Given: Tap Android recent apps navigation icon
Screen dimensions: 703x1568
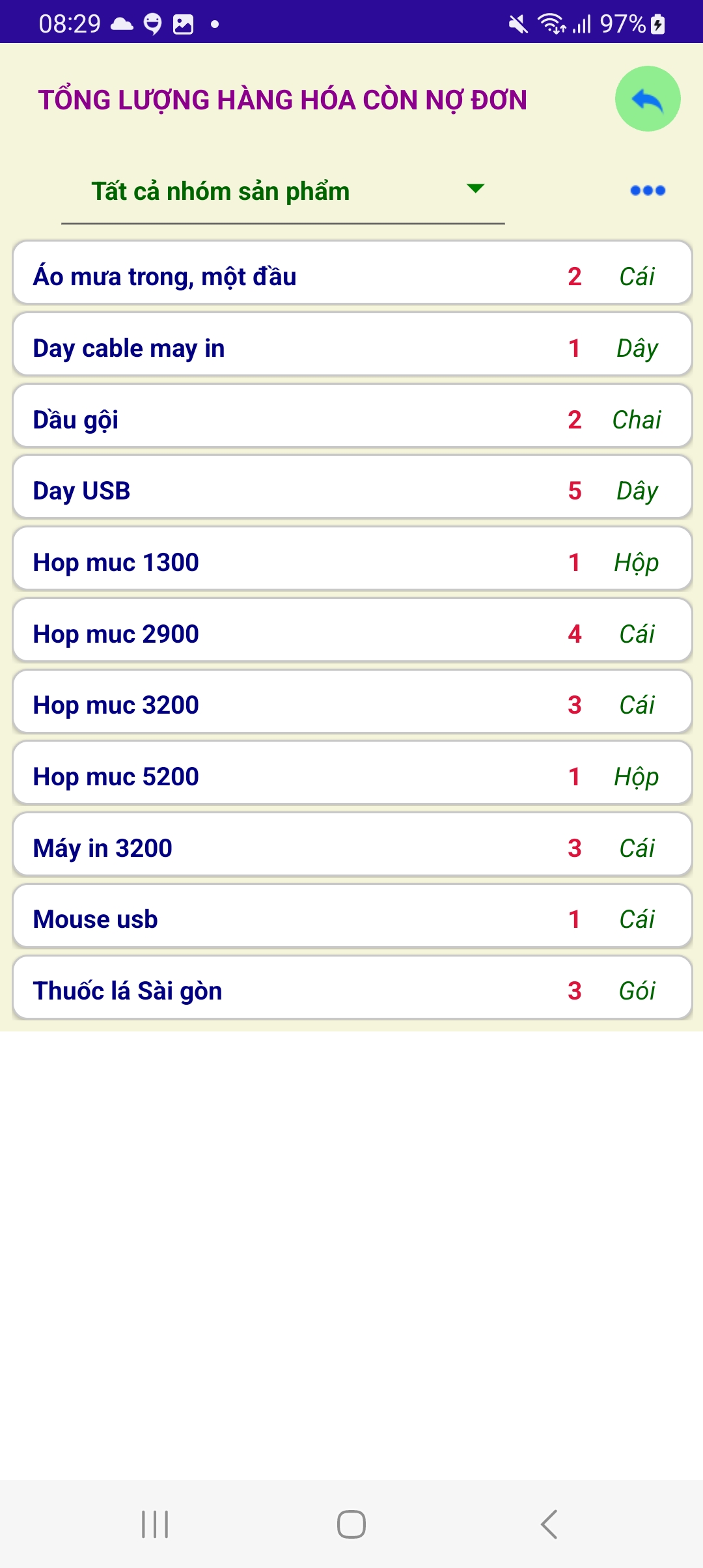Looking at the screenshot, I should [x=155, y=1524].
